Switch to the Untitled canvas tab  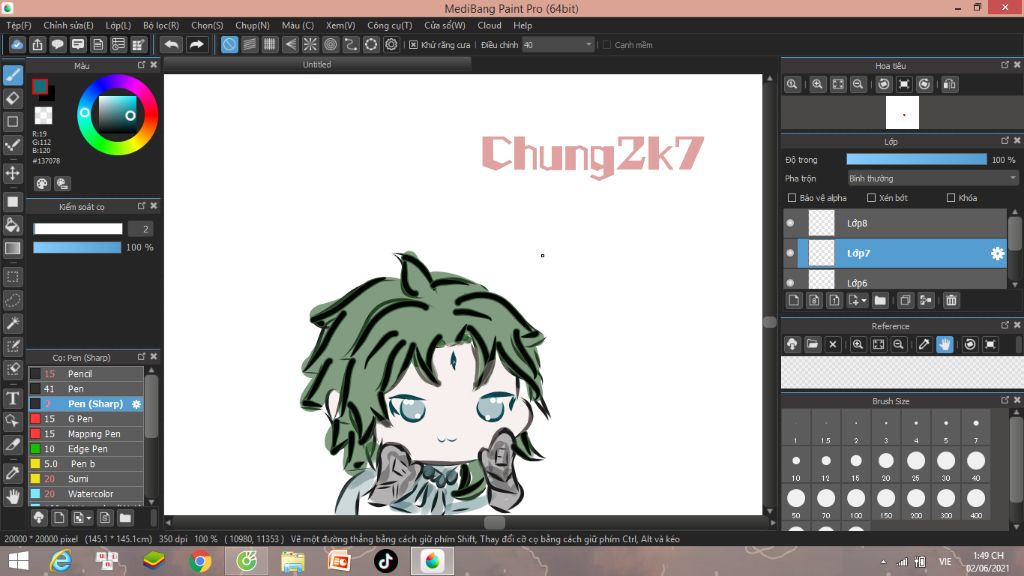(x=317, y=65)
